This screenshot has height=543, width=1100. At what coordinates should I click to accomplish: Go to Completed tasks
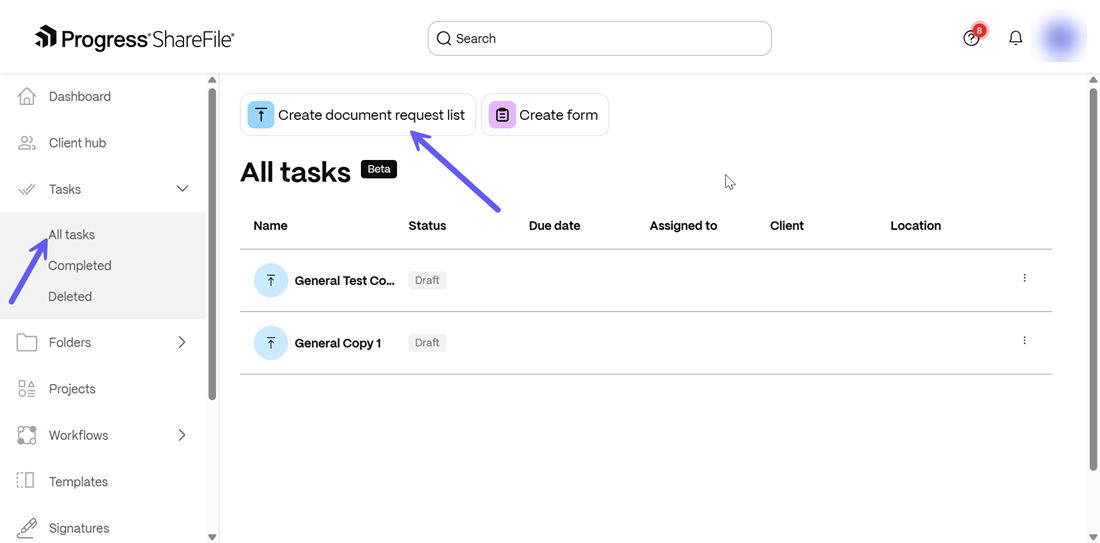click(x=80, y=266)
